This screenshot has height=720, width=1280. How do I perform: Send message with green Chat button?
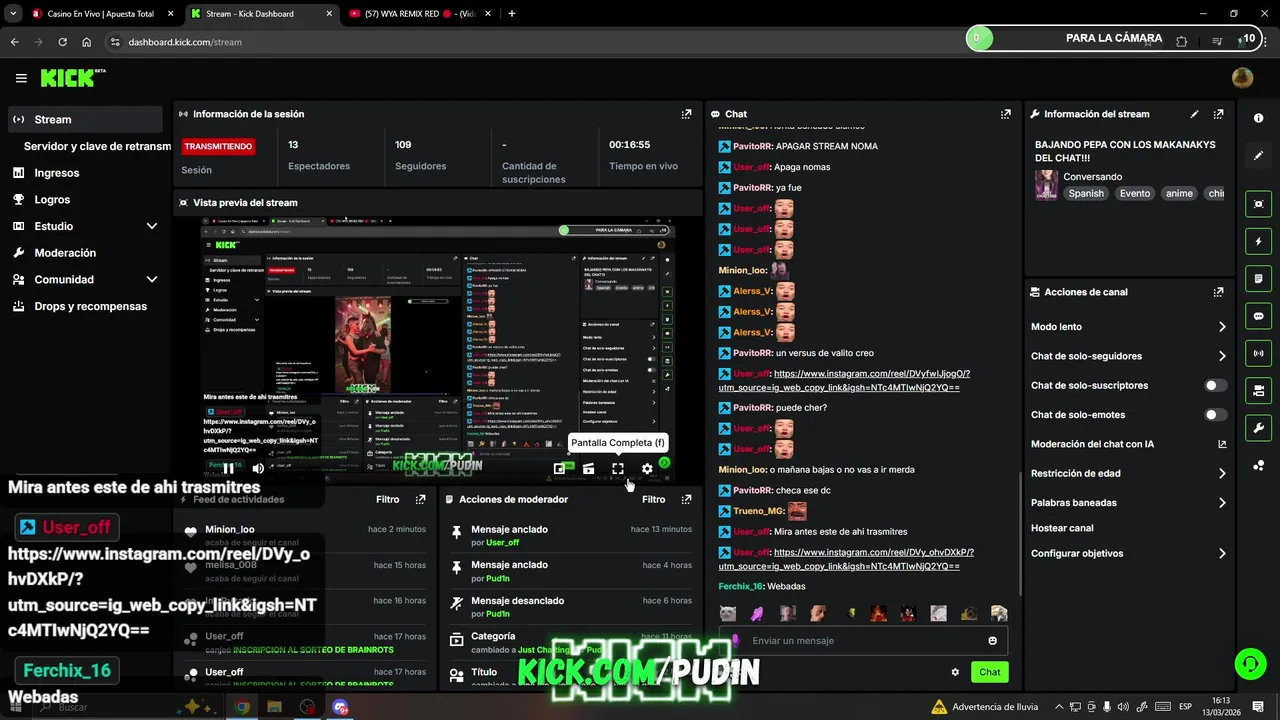989,672
